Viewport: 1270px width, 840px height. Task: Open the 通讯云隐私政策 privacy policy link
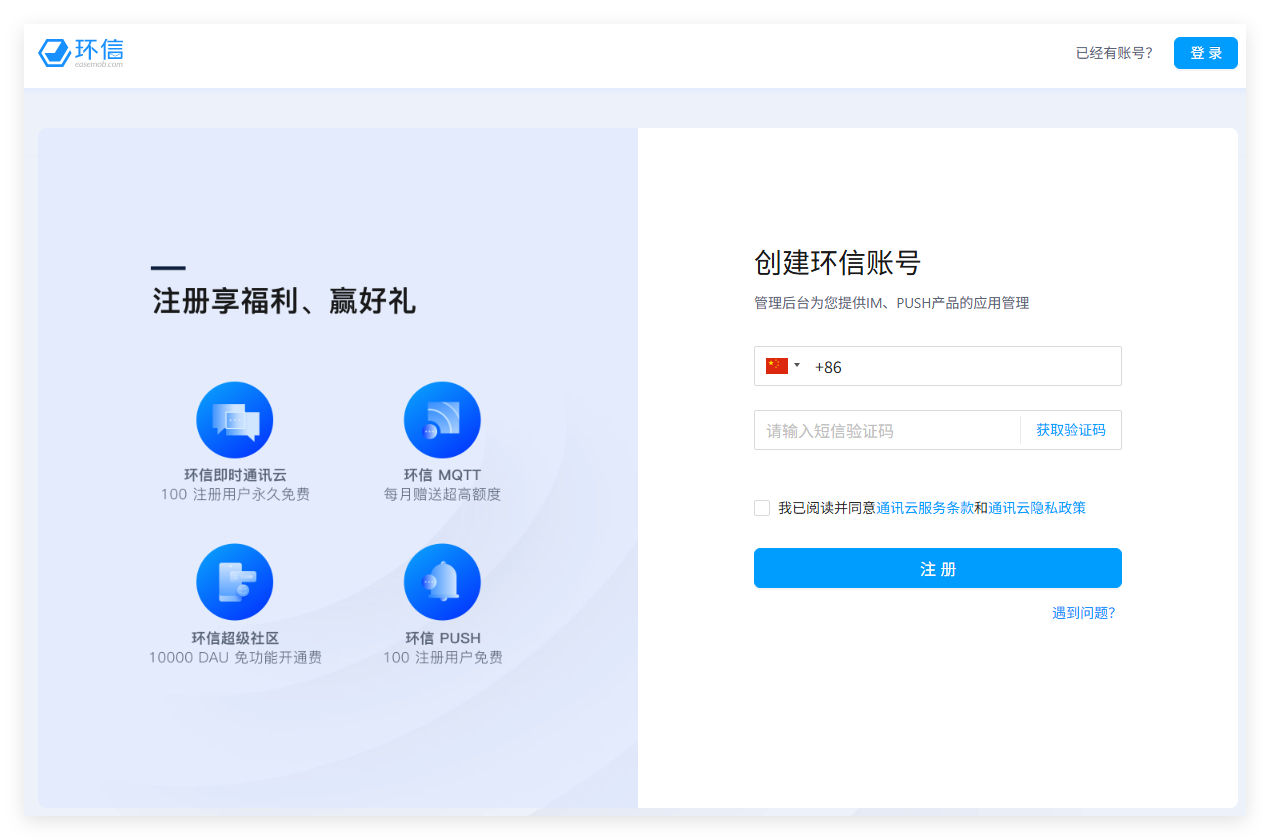pos(1037,508)
